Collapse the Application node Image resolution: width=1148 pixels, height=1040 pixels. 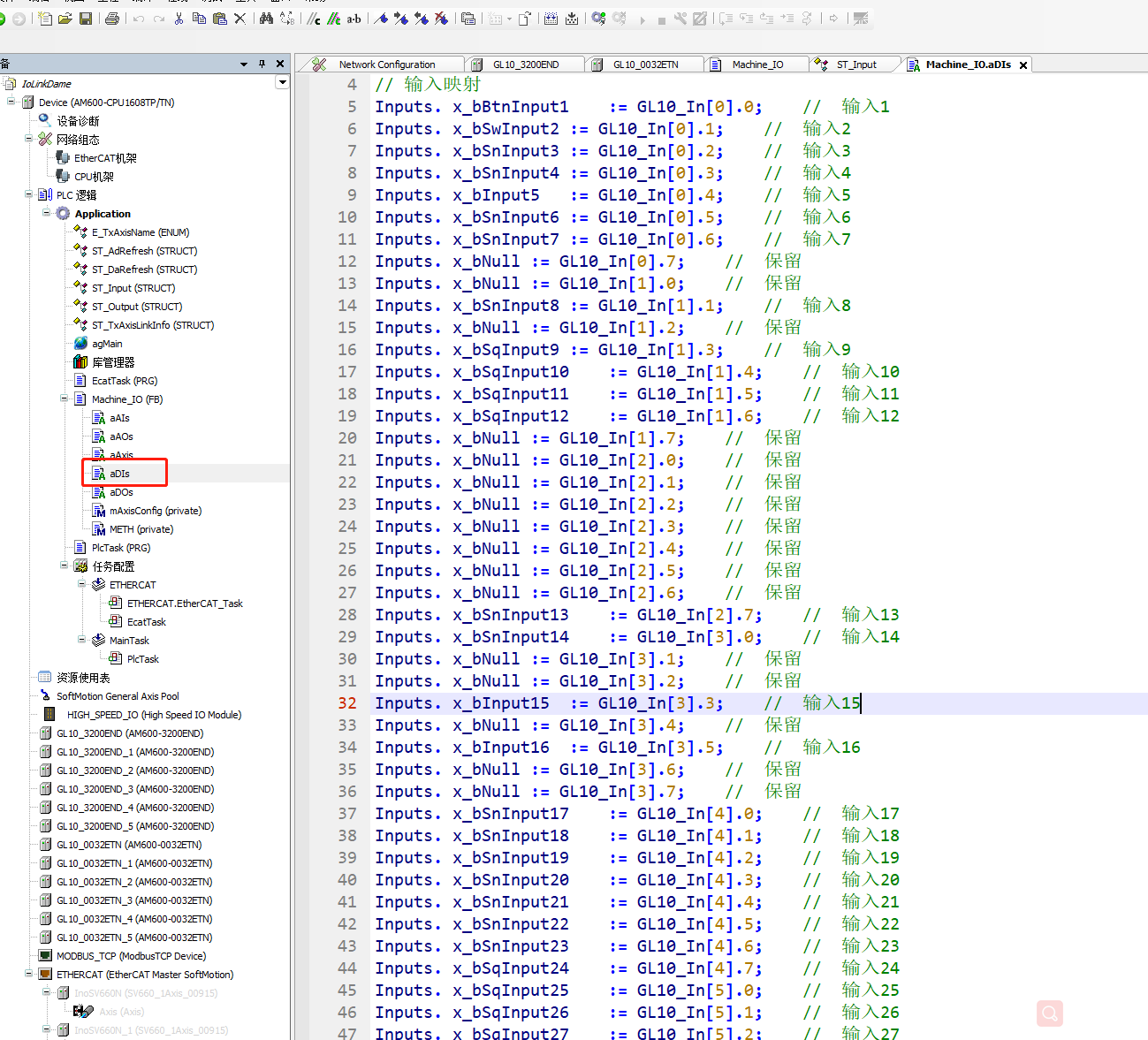click(x=47, y=214)
